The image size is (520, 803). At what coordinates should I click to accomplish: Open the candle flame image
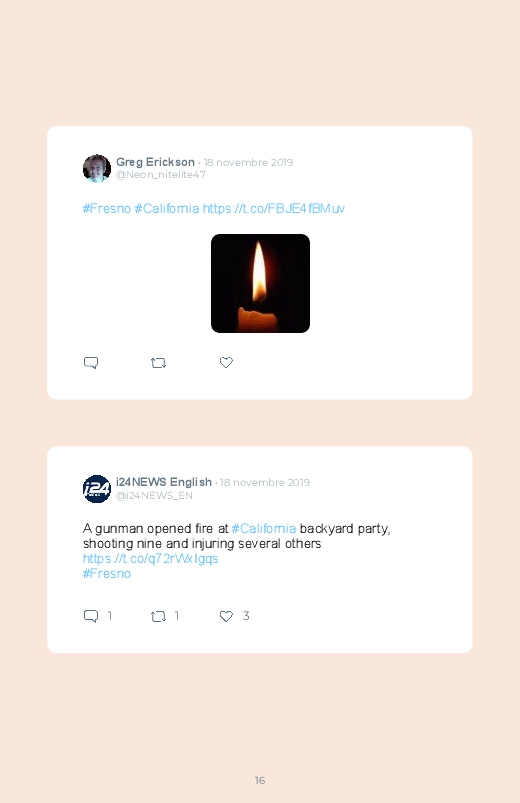tap(260, 283)
